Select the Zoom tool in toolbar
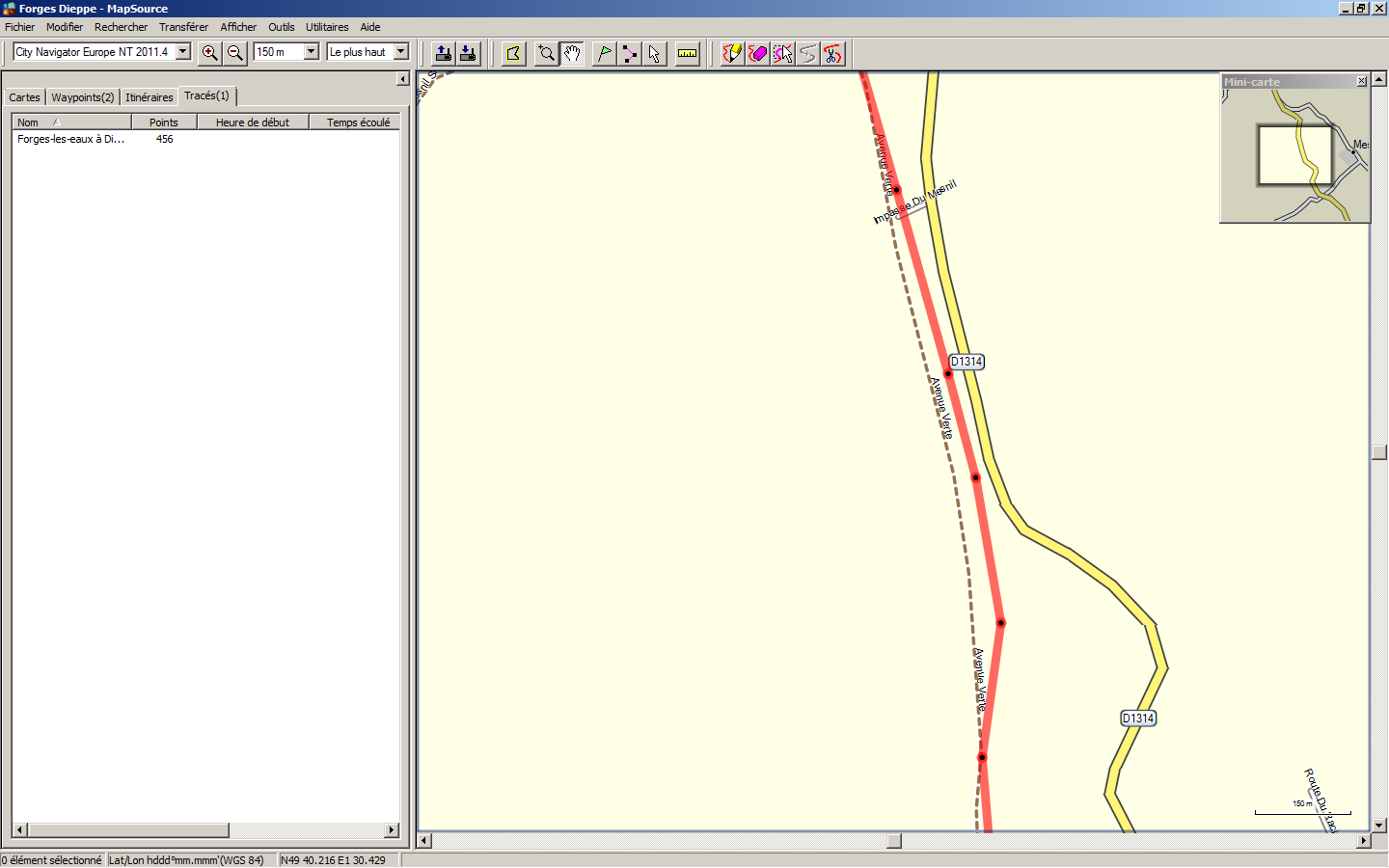The width and height of the screenshot is (1389, 868). (x=547, y=53)
